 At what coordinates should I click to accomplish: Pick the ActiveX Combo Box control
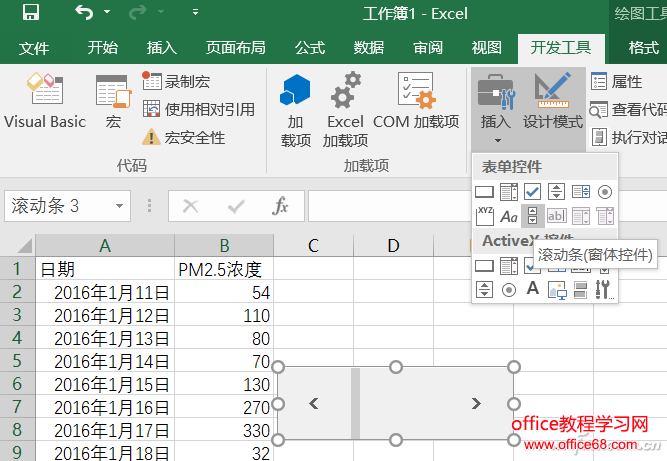[509, 266]
